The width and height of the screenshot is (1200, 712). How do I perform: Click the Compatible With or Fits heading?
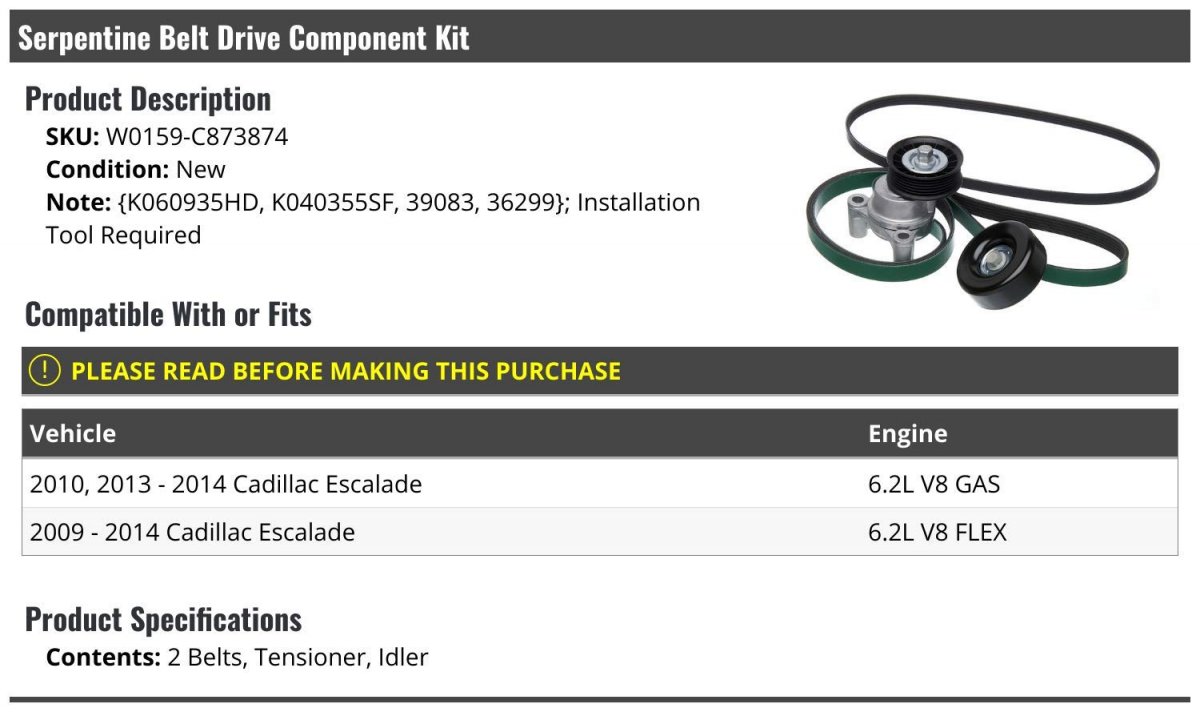[168, 315]
